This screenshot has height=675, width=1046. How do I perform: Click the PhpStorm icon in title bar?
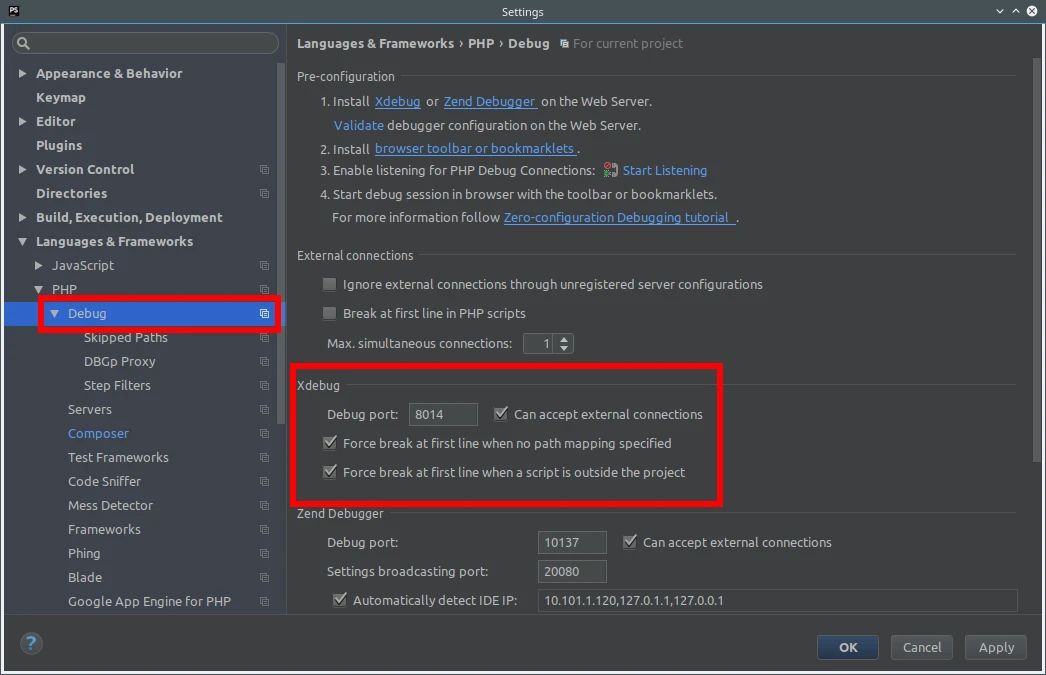[x=14, y=12]
